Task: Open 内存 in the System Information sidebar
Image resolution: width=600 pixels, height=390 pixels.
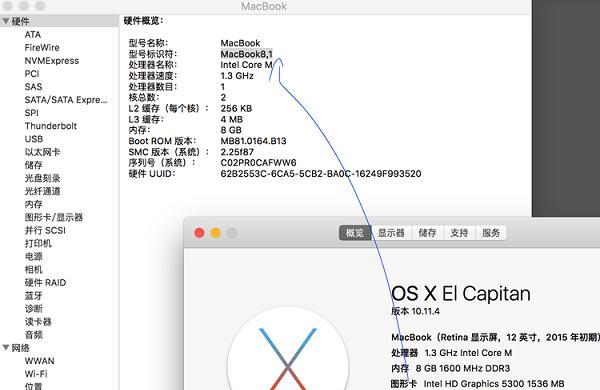Action: click(x=34, y=204)
